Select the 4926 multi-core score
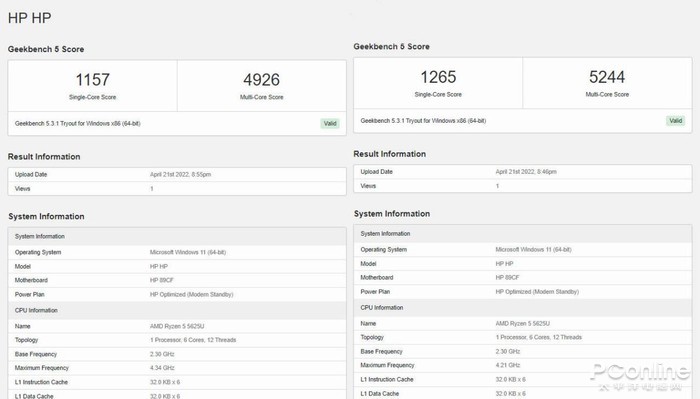 tap(261, 80)
